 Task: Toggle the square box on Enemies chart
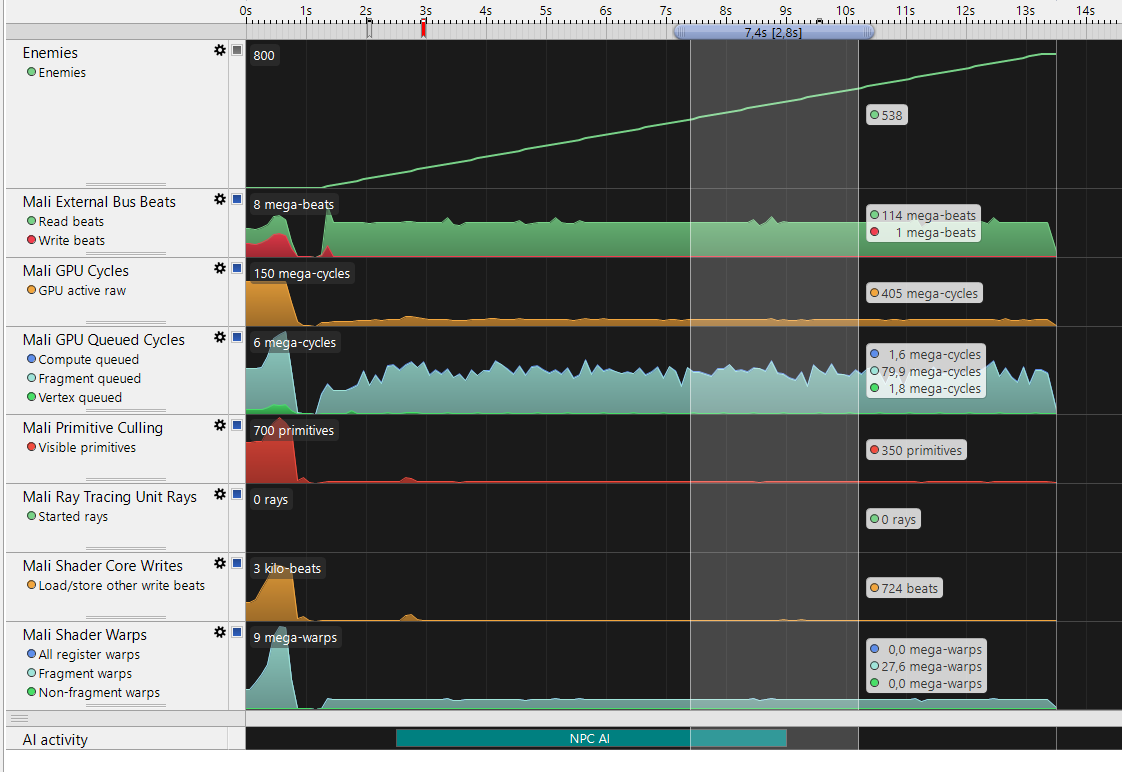pos(237,50)
